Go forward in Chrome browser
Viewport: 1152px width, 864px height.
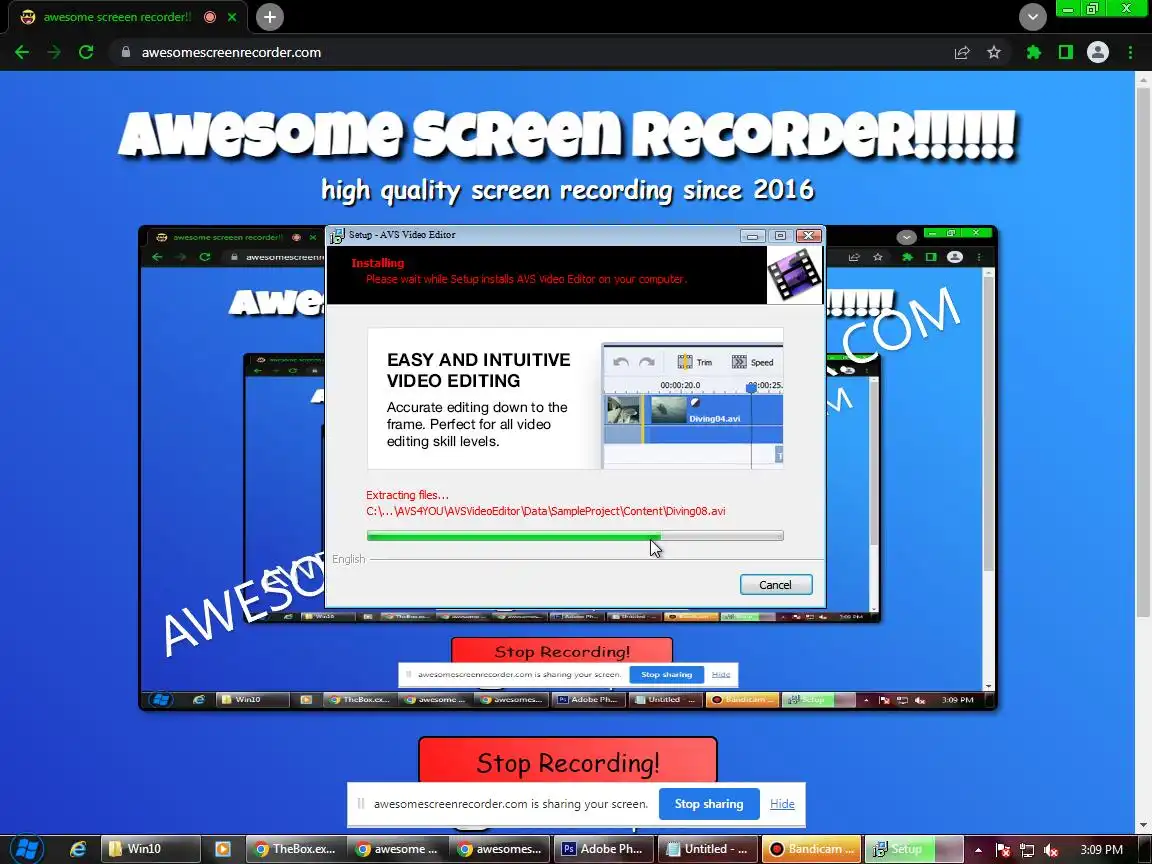[54, 52]
